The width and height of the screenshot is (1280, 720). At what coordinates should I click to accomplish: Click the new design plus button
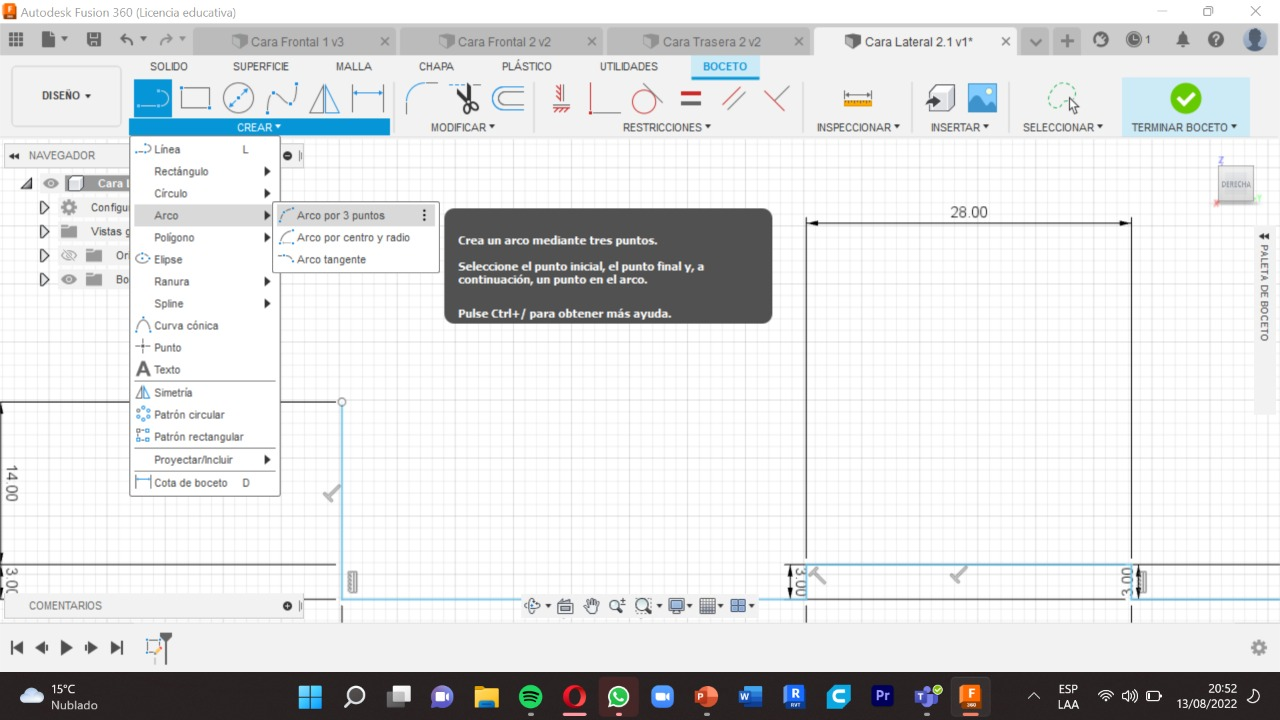(x=1067, y=40)
